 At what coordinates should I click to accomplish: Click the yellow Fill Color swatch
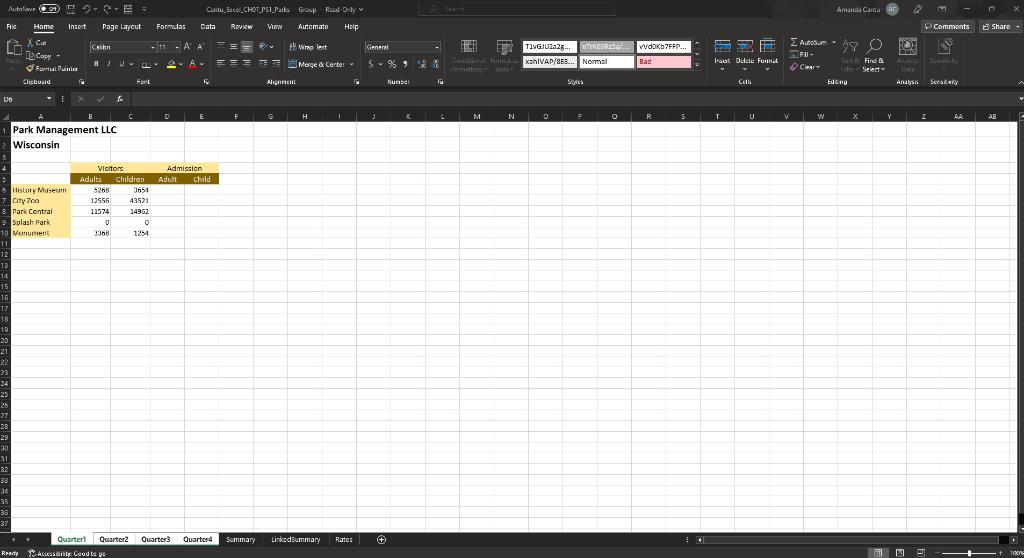tap(171, 64)
